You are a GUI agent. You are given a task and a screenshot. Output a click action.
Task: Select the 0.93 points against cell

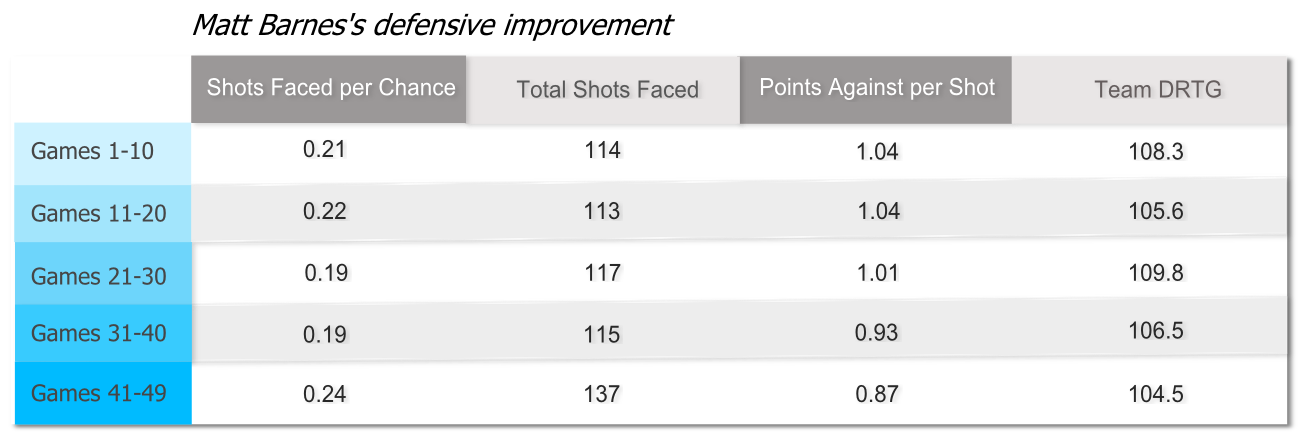876,334
